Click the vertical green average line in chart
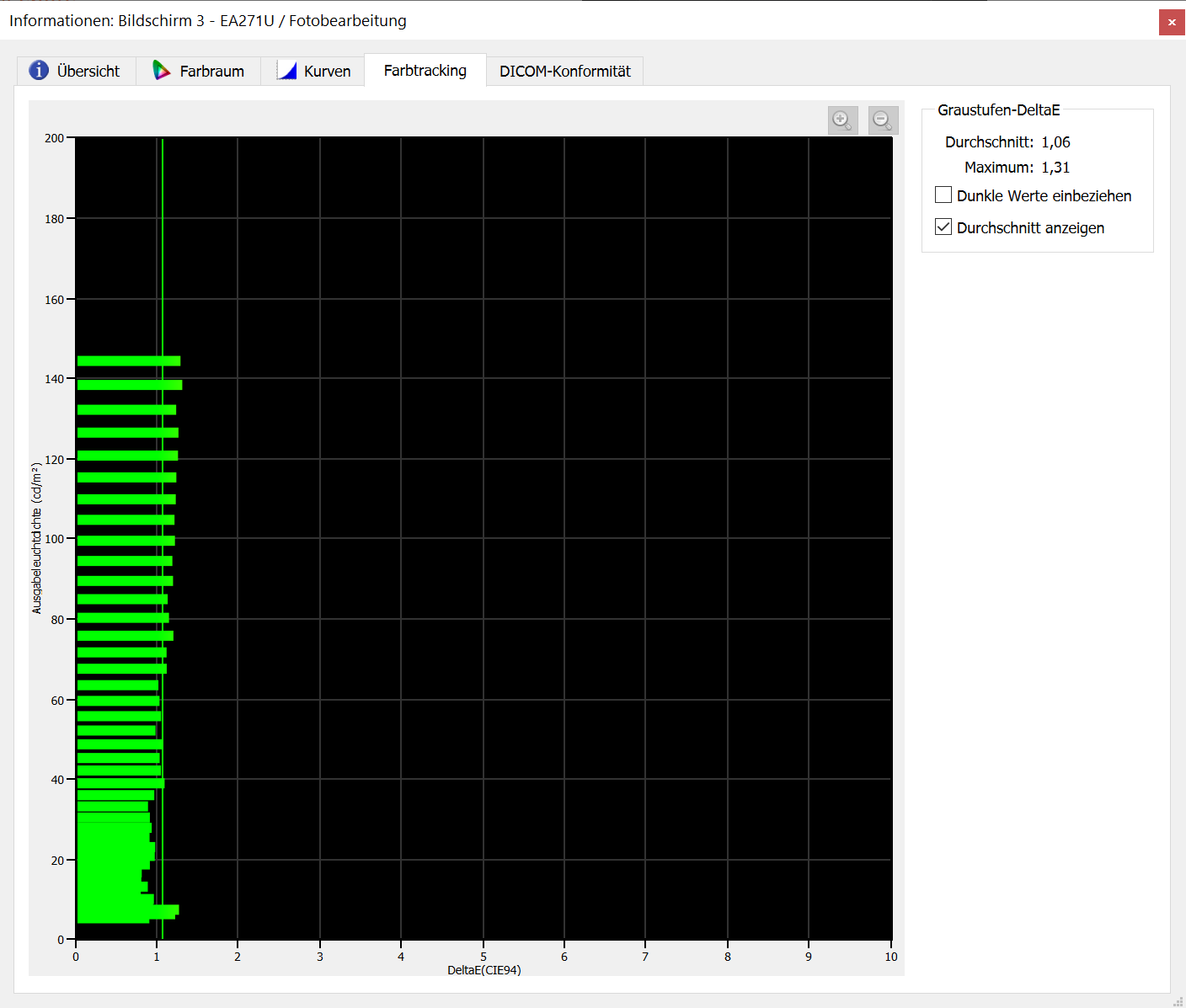 pos(163,253)
